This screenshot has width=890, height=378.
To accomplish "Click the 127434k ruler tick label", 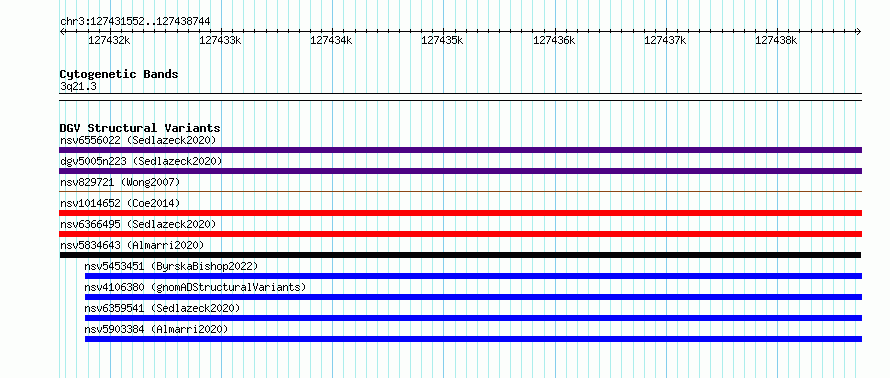I will pos(331,41).
